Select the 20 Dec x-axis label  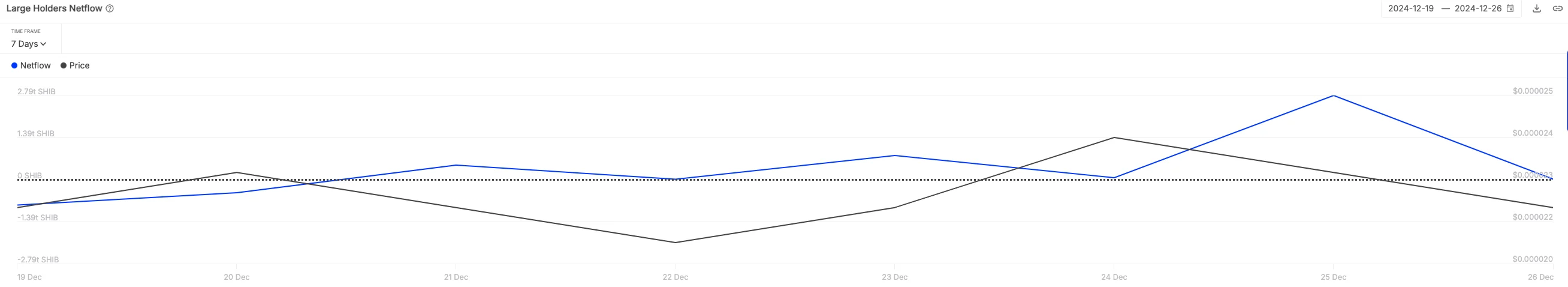236,277
